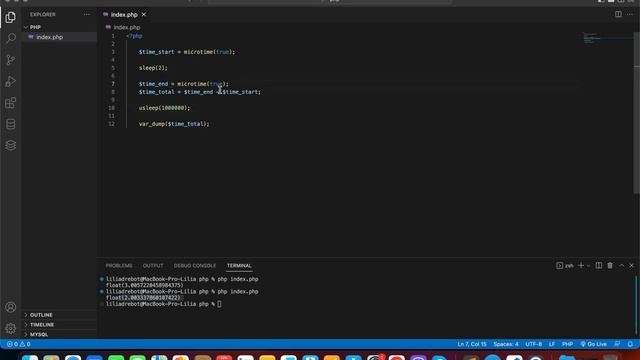Change indentation via Spaces: 4
This screenshot has width=640, height=360.
point(506,344)
